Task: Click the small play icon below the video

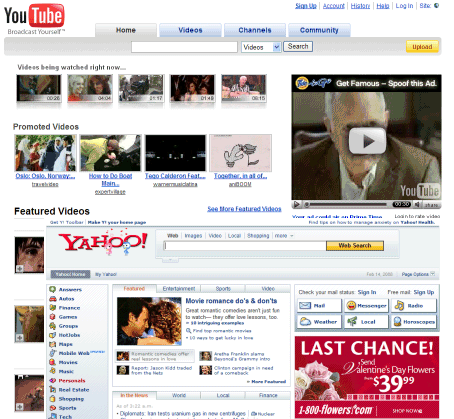Action: tap(296, 204)
